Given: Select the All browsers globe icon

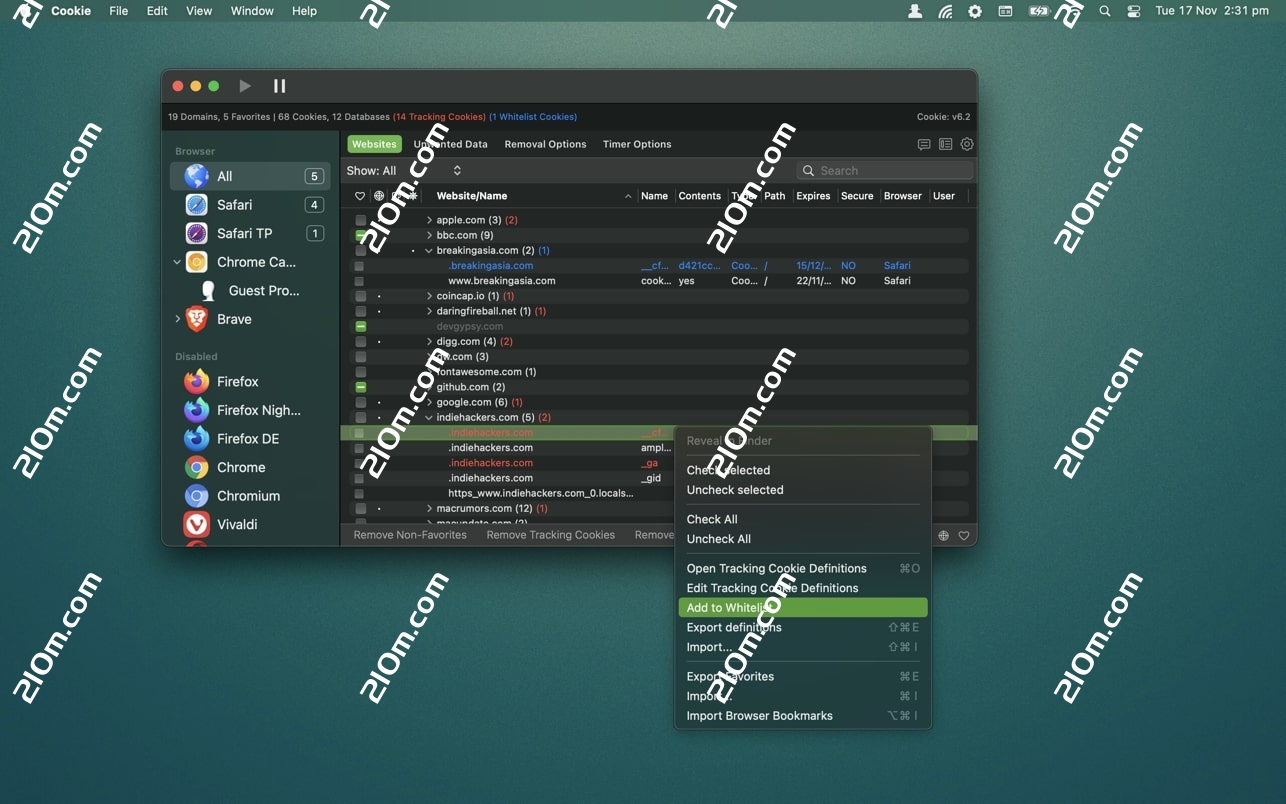Looking at the screenshot, I should (x=197, y=176).
